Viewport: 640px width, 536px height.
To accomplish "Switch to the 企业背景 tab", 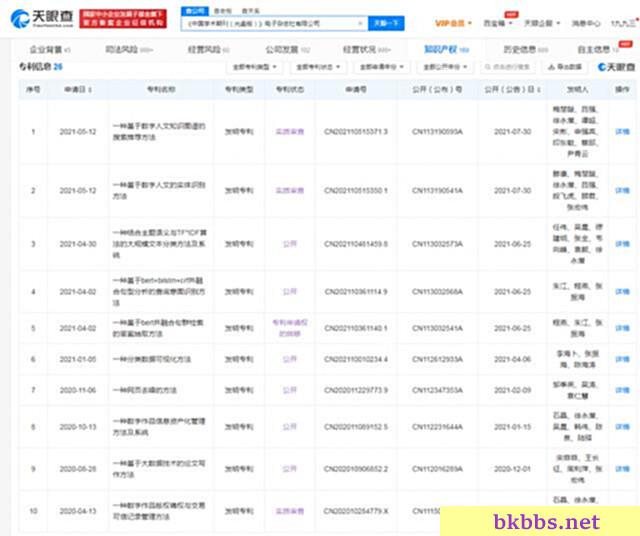I will (x=49, y=50).
